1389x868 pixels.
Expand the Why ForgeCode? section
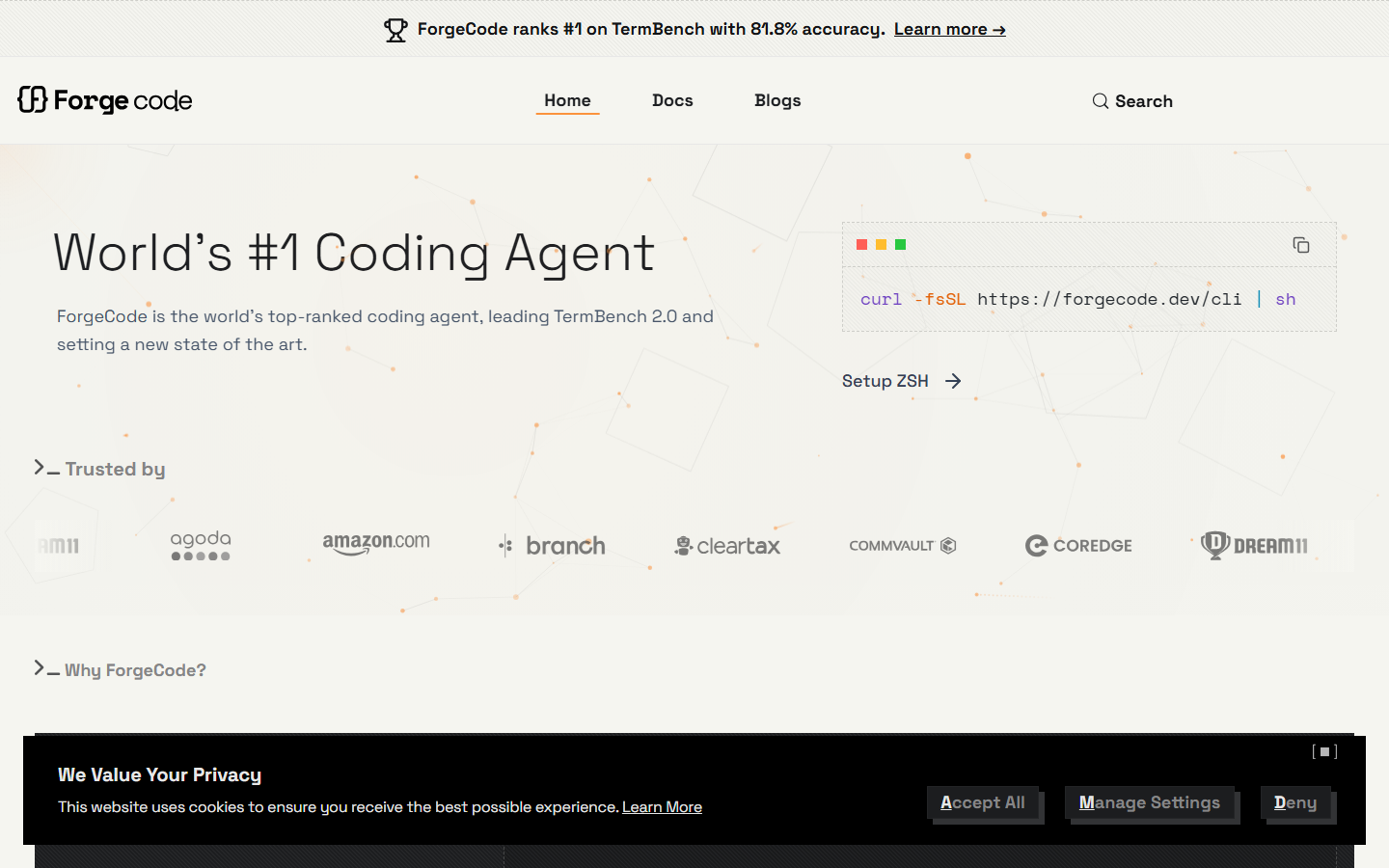[120, 669]
